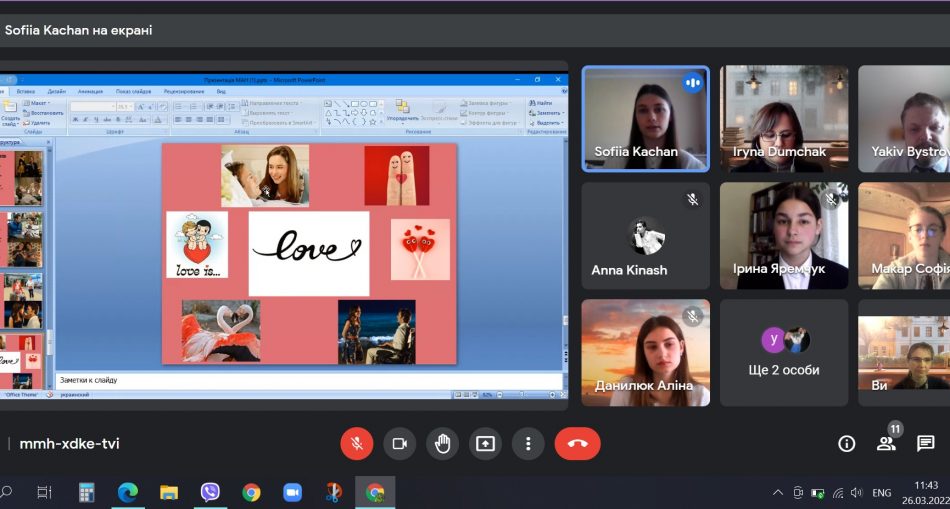
Task: Unmute the microphone in call controls
Action: [356, 443]
